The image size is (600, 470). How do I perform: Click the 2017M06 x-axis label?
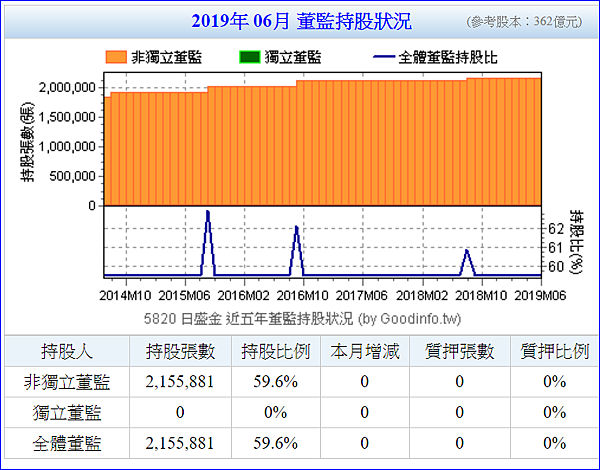tap(362, 295)
